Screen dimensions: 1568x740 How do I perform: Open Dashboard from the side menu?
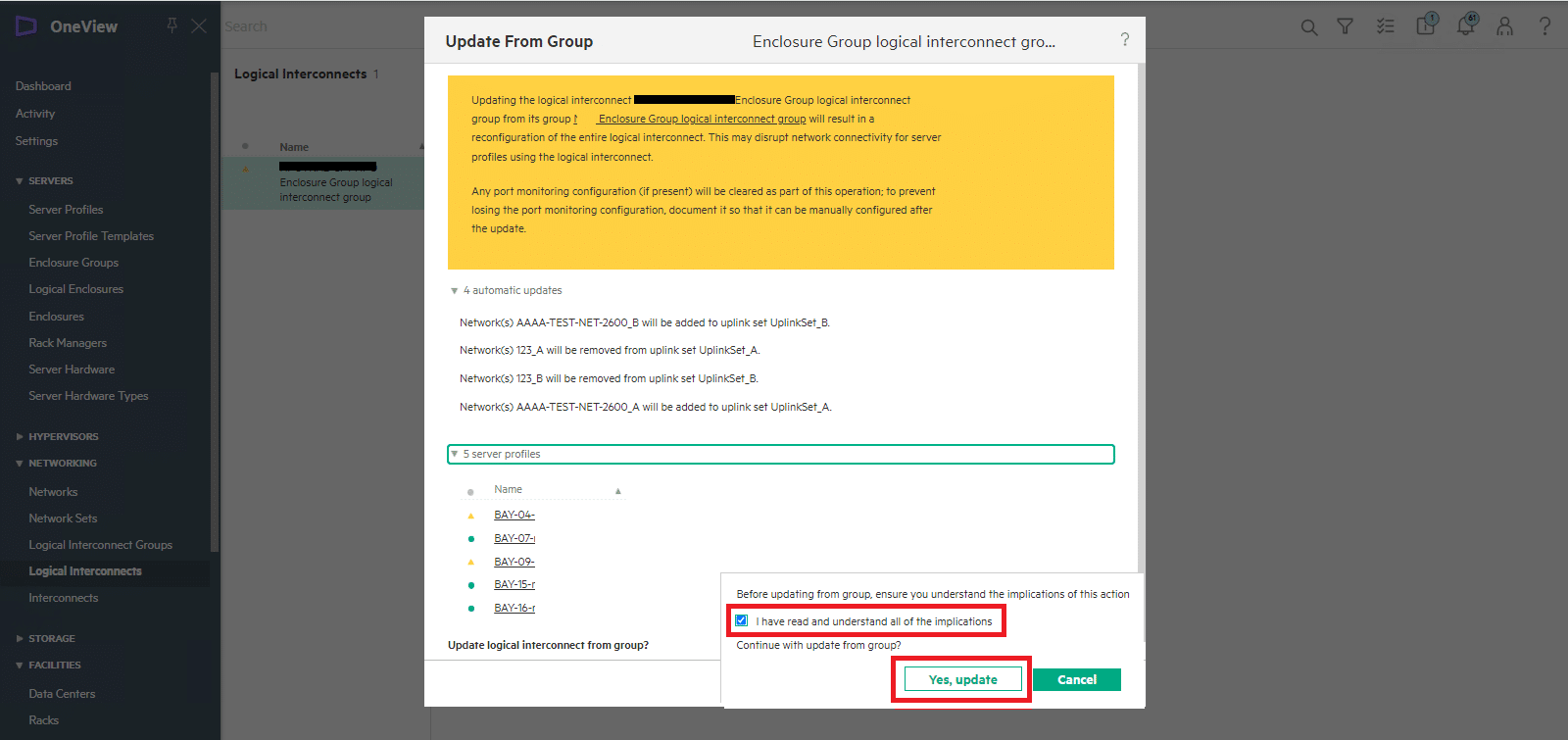tap(43, 86)
